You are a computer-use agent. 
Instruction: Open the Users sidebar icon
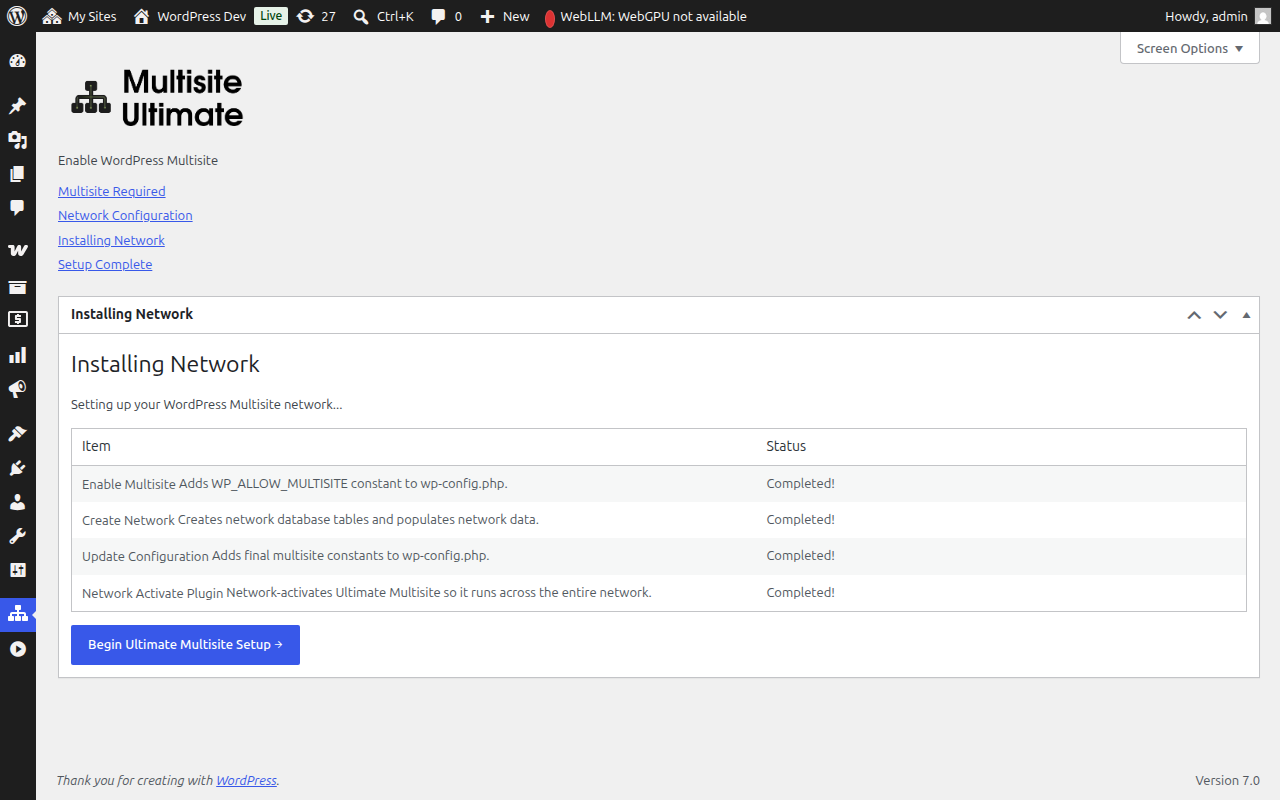[17, 502]
